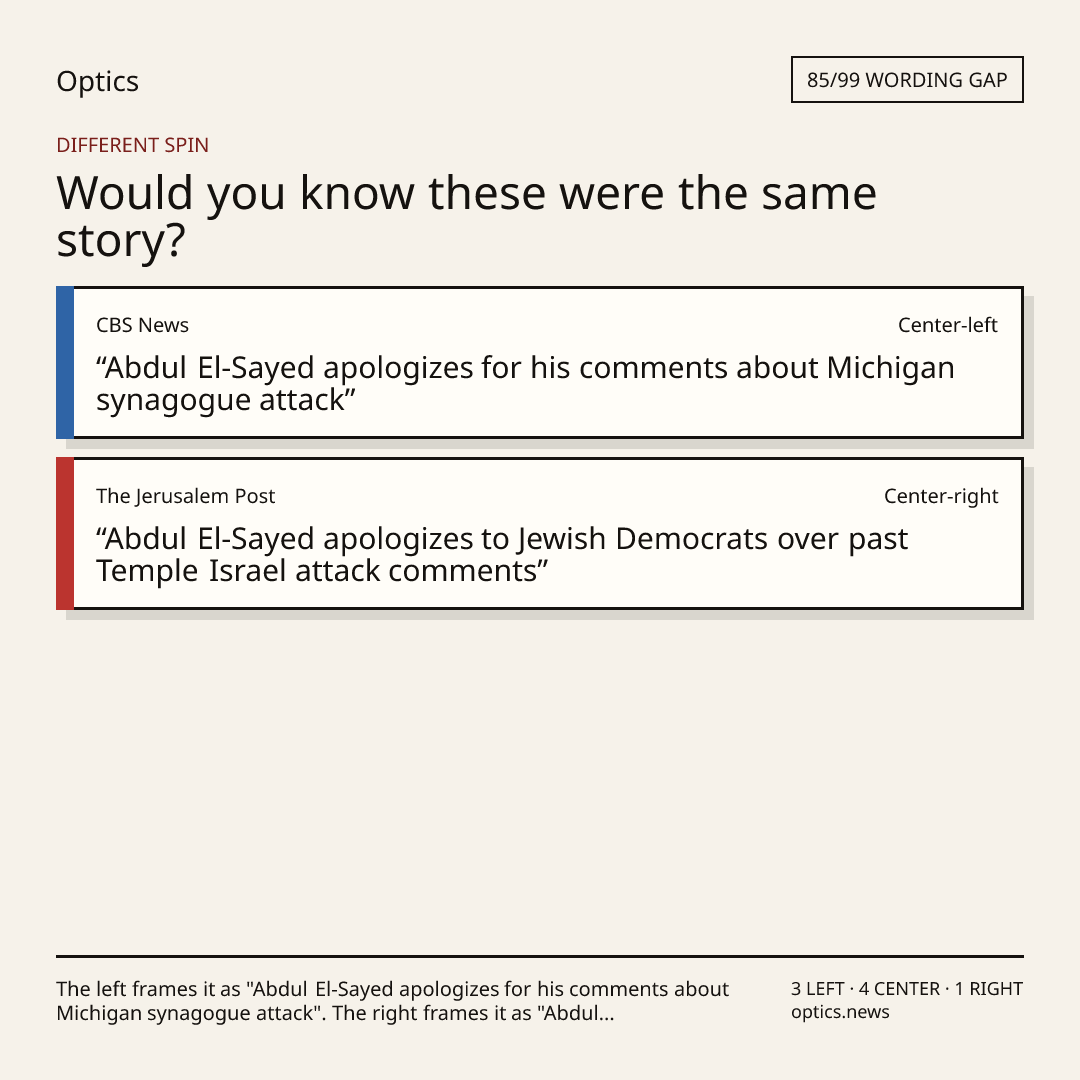Select the blue left-bias color bar
Screen dimensions: 1080x1080
coord(65,362)
